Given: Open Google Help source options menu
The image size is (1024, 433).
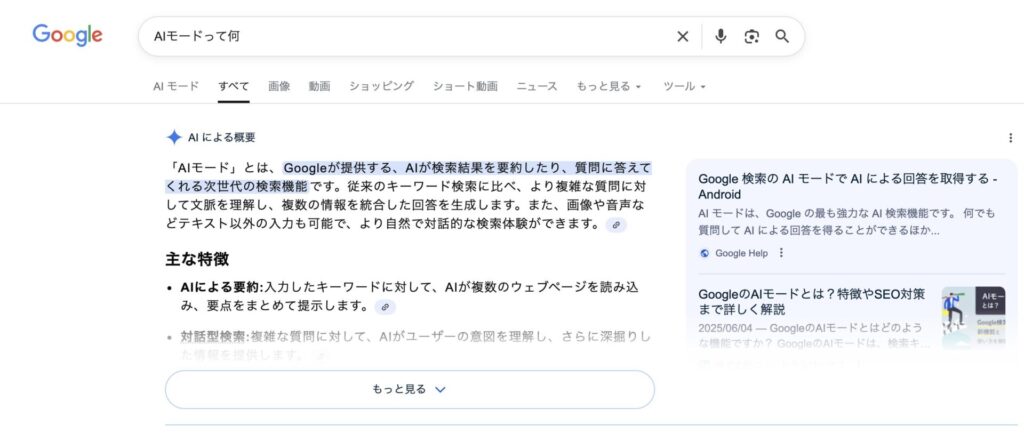Looking at the screenshot, I should click(x=782, y=253).
